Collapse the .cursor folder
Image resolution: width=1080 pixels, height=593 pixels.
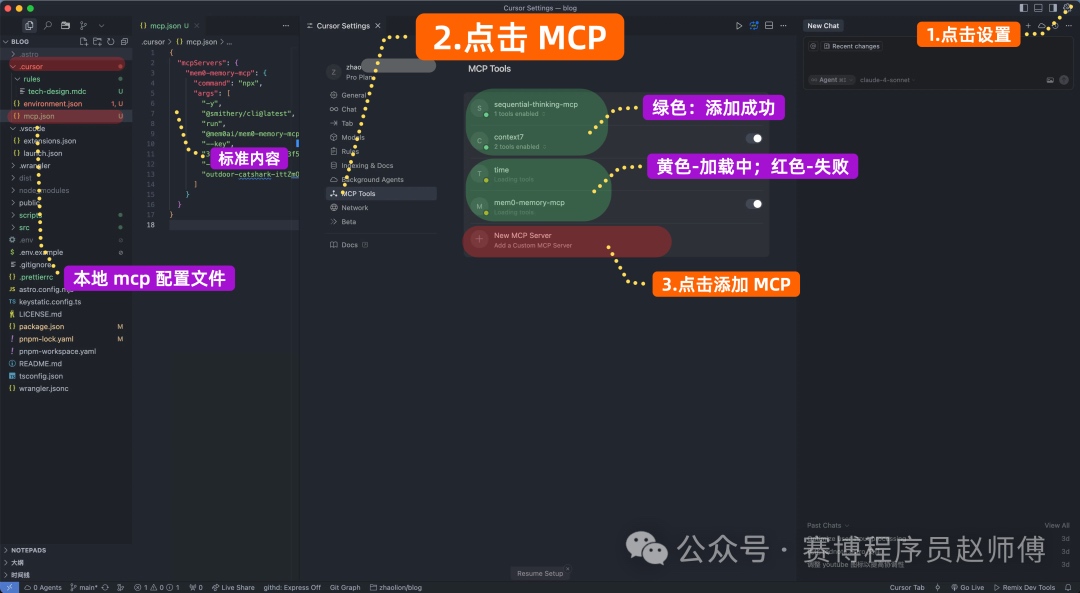click(13, 66)
